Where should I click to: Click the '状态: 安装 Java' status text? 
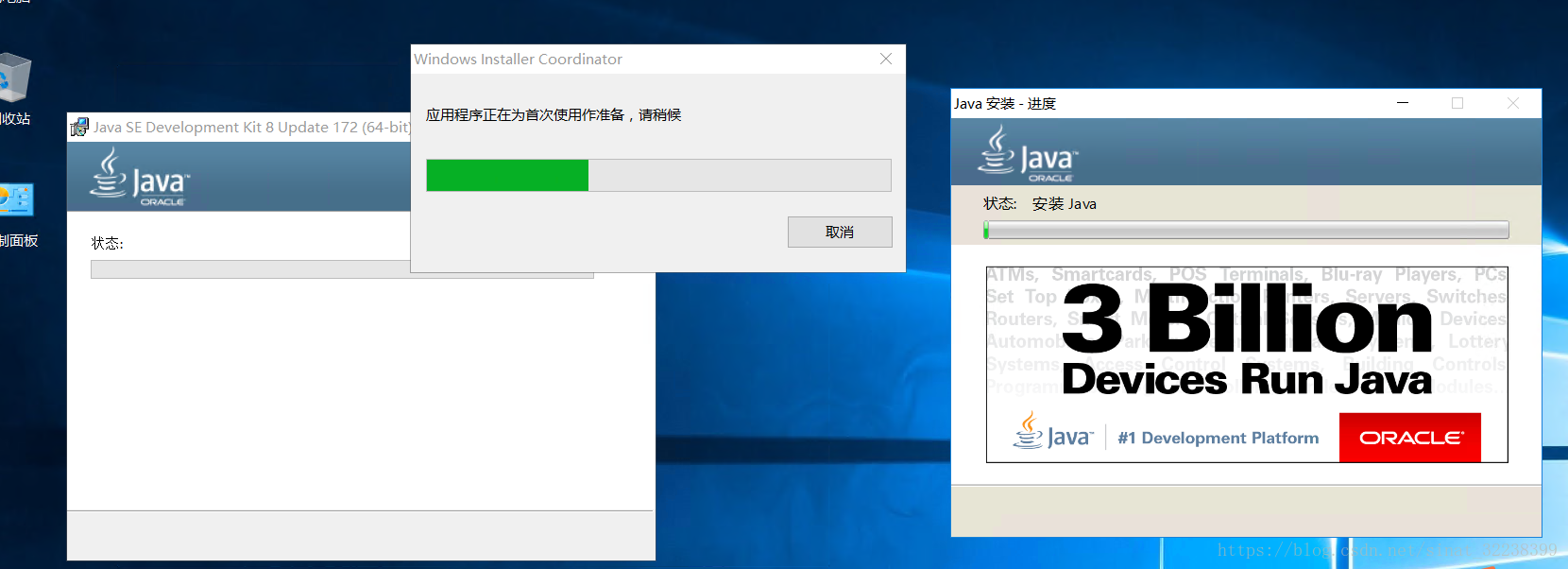tap(1040, 203)
